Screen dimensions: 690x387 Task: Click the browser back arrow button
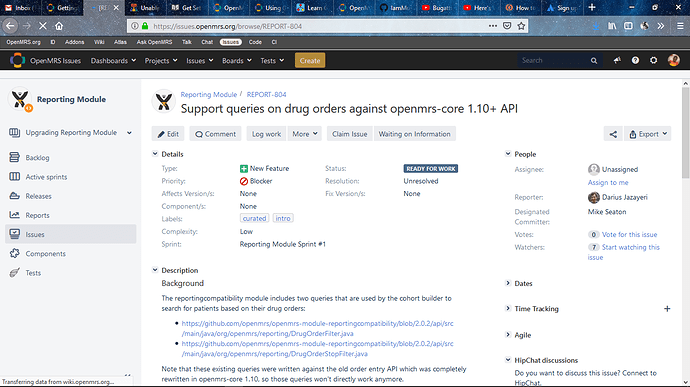pyautogui.click(x=10, y=26)
